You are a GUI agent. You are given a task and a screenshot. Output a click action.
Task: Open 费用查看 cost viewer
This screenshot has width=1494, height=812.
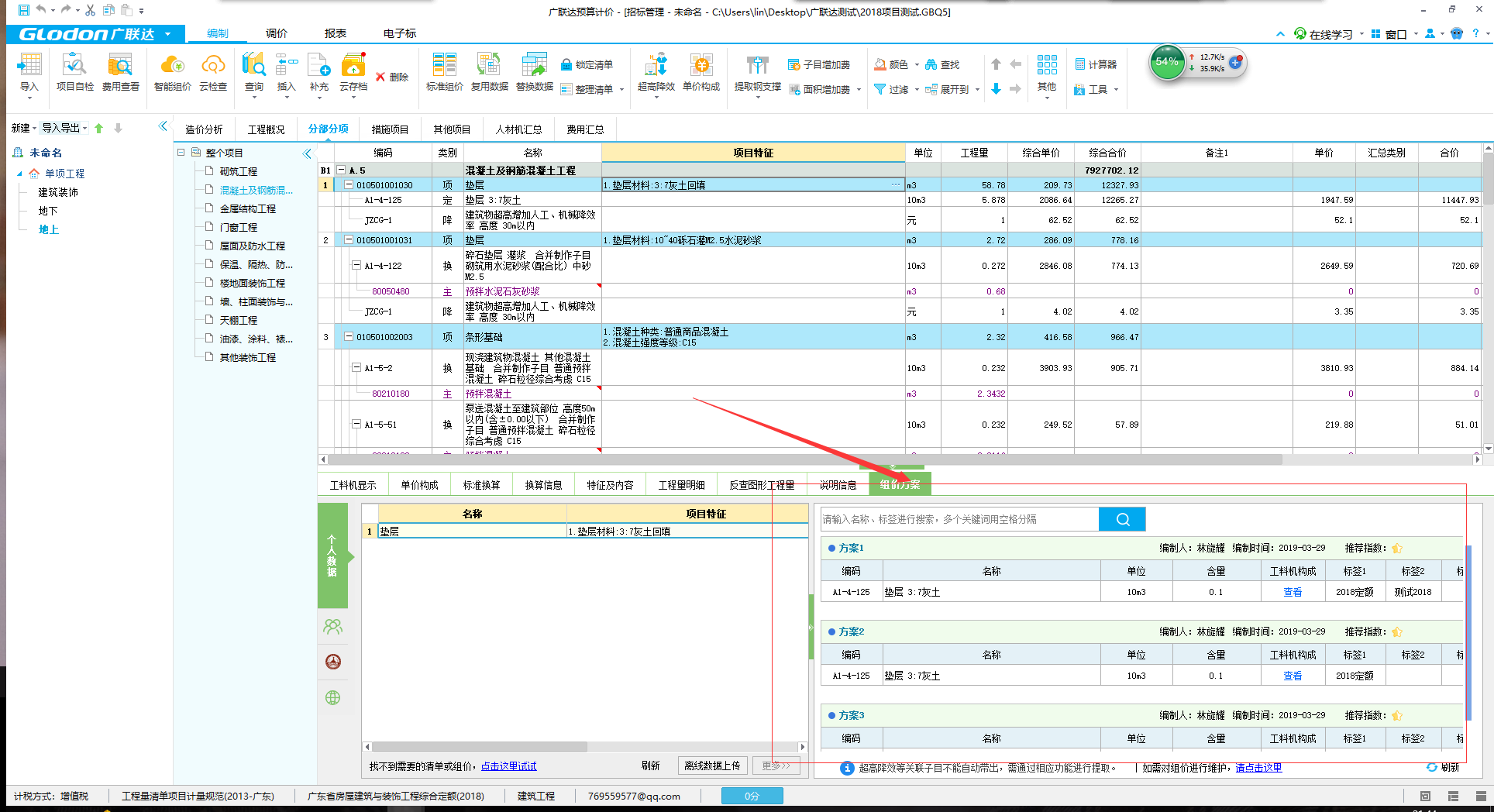tap(121, 72)
